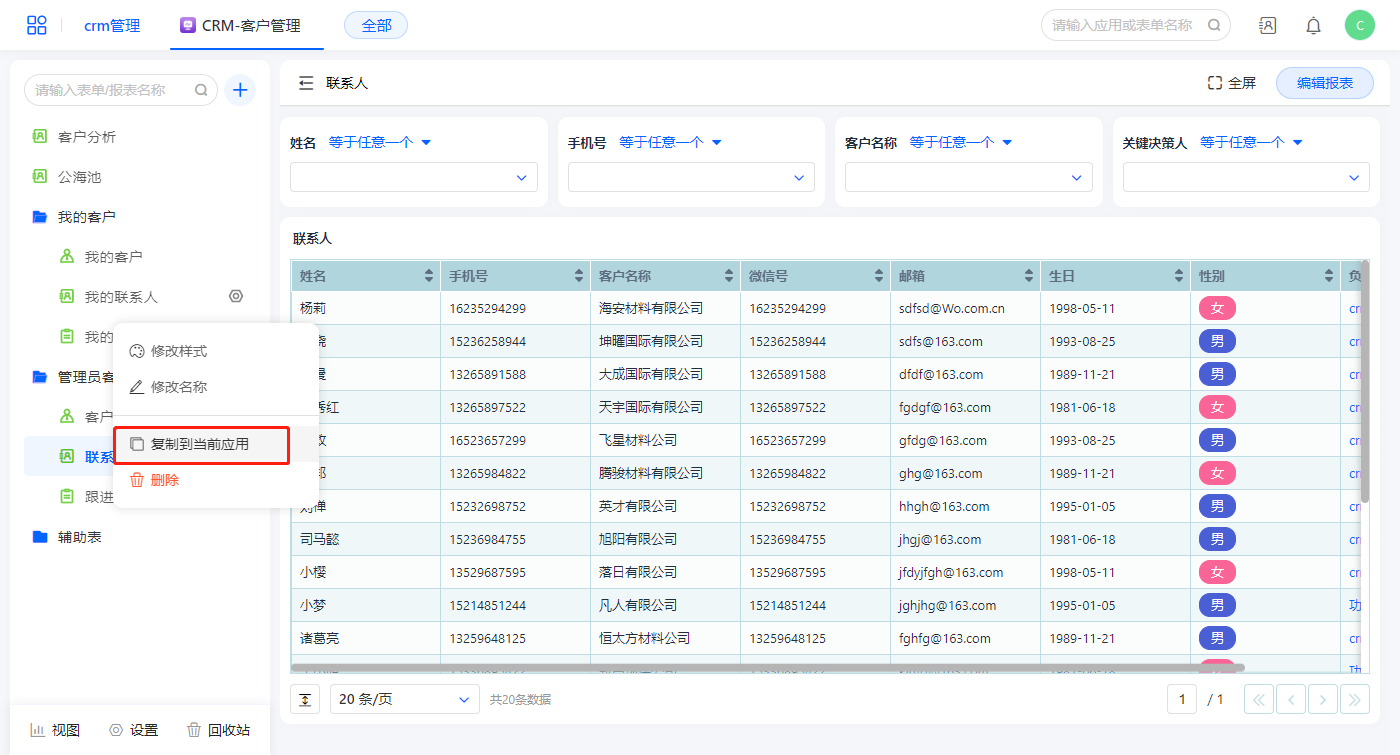This screenshot has width=1400, height=755.
Task: Toggle sort on 手机号 column
Action: (x=579, y=276)
